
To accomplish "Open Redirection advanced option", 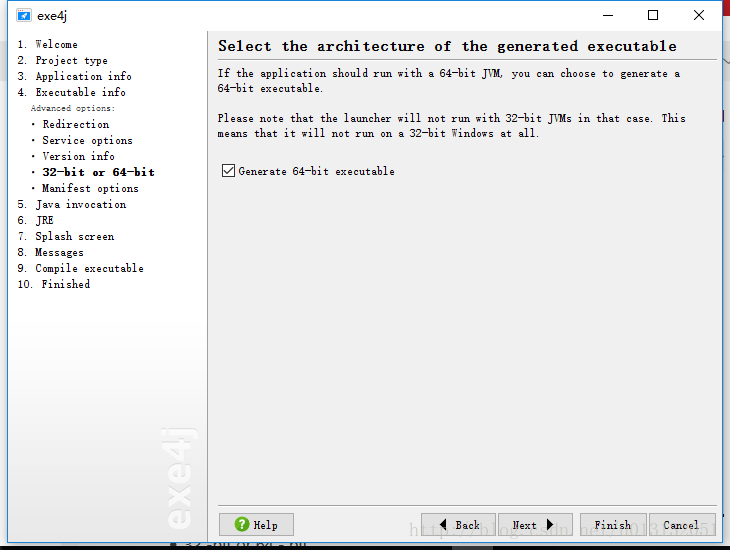I will click(x=76, y=124).
